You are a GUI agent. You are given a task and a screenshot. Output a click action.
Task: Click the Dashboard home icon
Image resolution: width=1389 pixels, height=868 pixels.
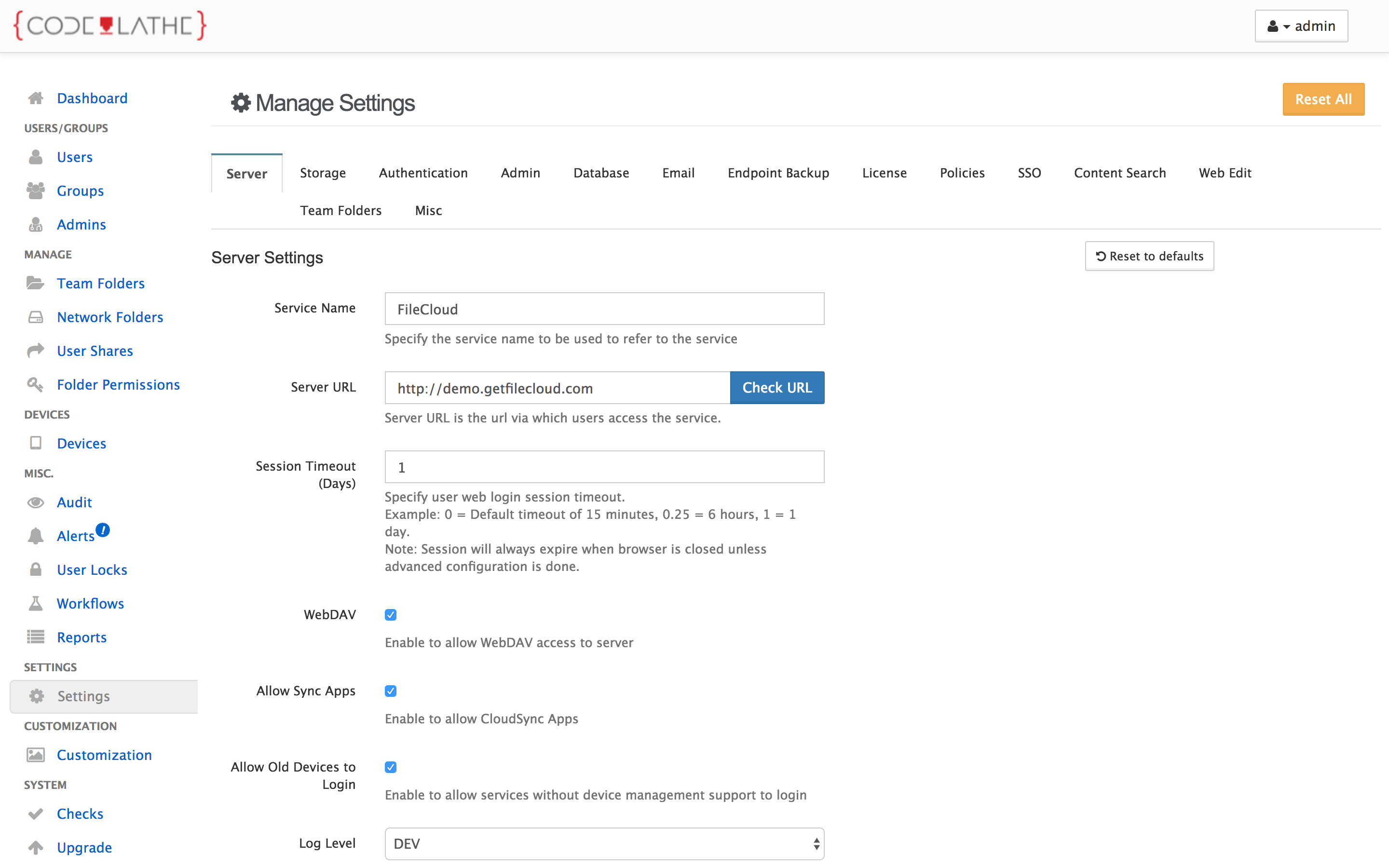coord(36,98)
